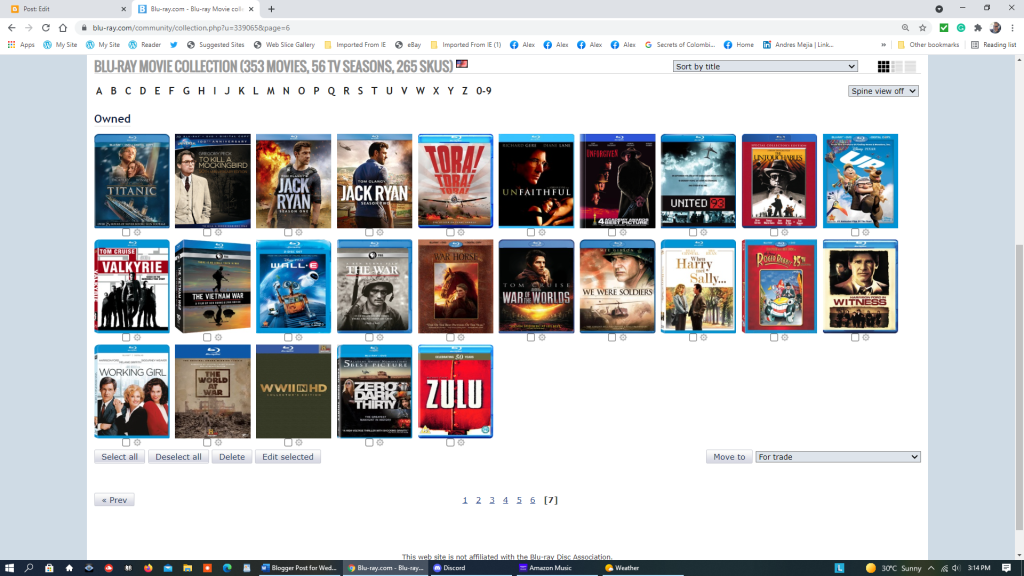The image size is (1024, 576).
Task: Select the checkbox under Working Girl
Action: tap(126, 442)
